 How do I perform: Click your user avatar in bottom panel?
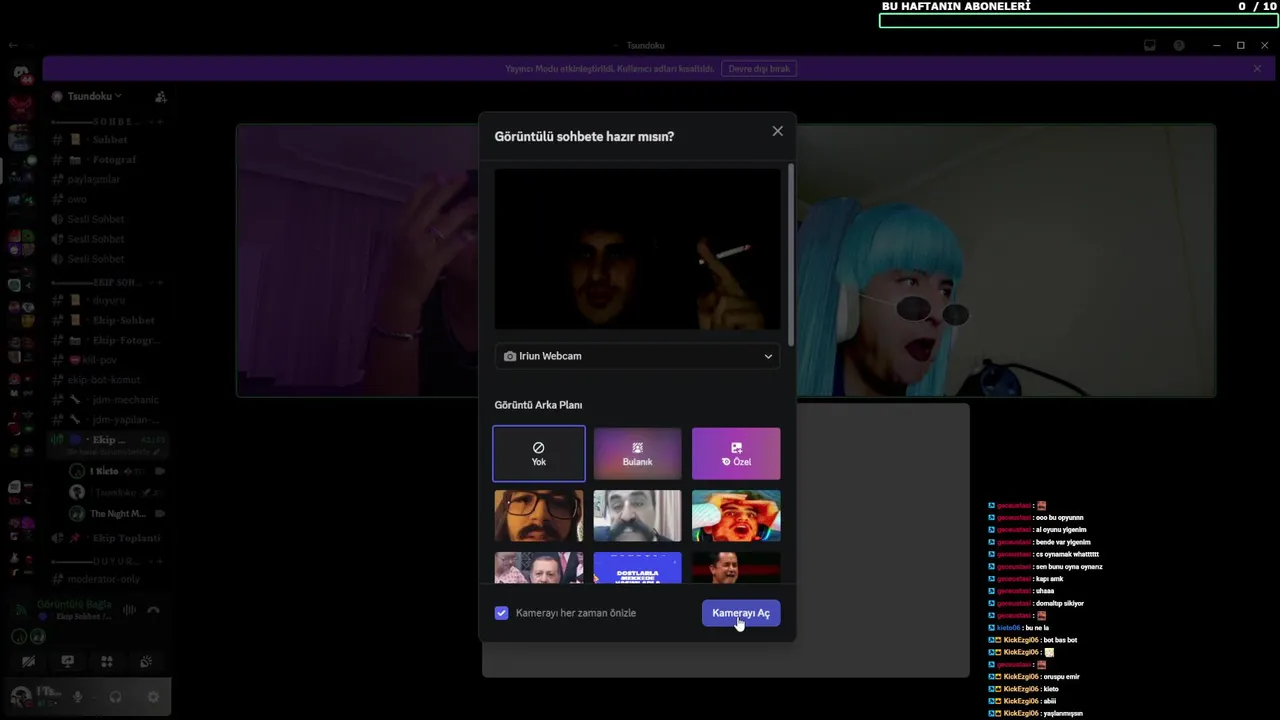tap(20, 697)
